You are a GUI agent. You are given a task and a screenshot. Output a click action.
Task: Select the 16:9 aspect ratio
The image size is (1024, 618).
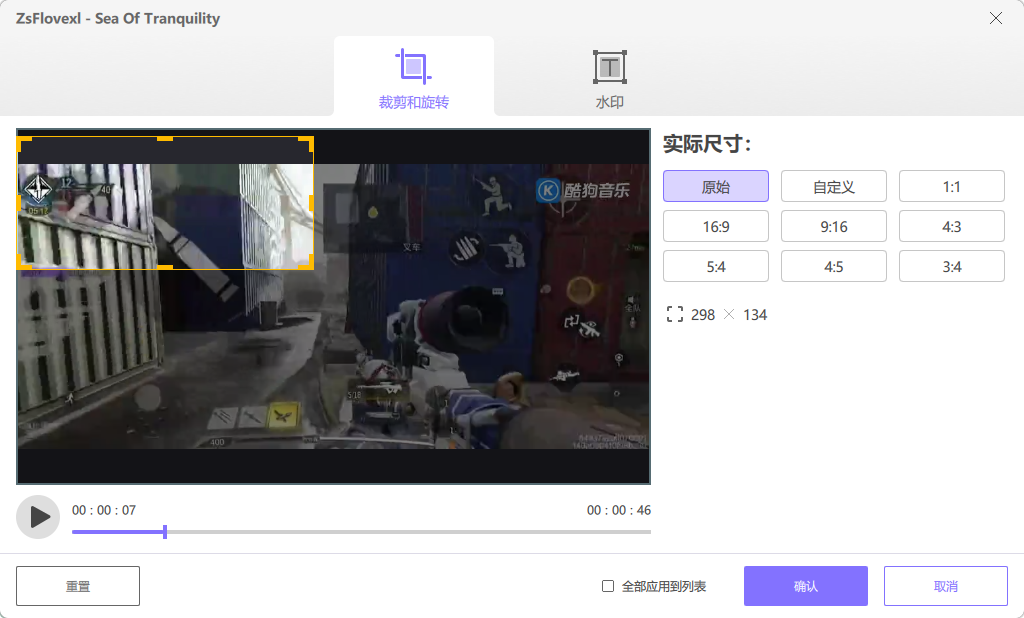click(x=716, y=226)
